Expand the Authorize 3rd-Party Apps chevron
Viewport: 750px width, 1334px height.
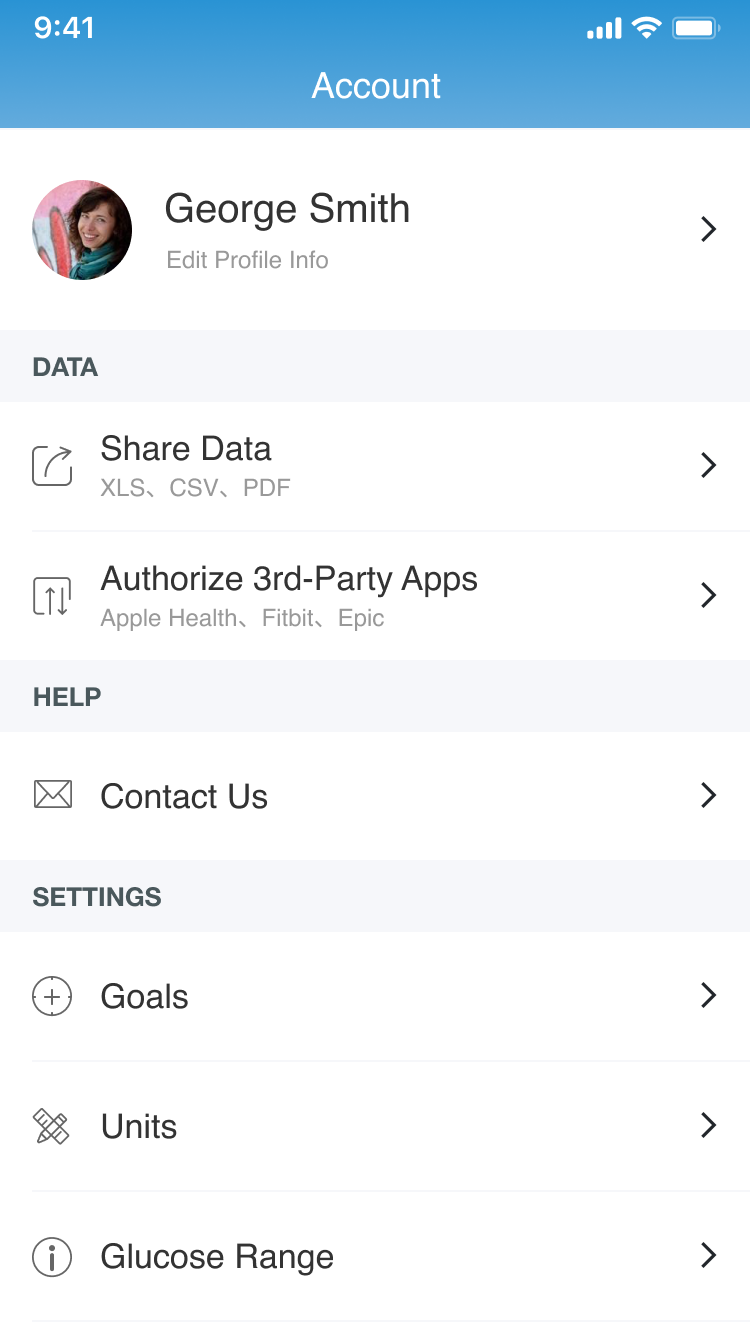click(709, 595)
